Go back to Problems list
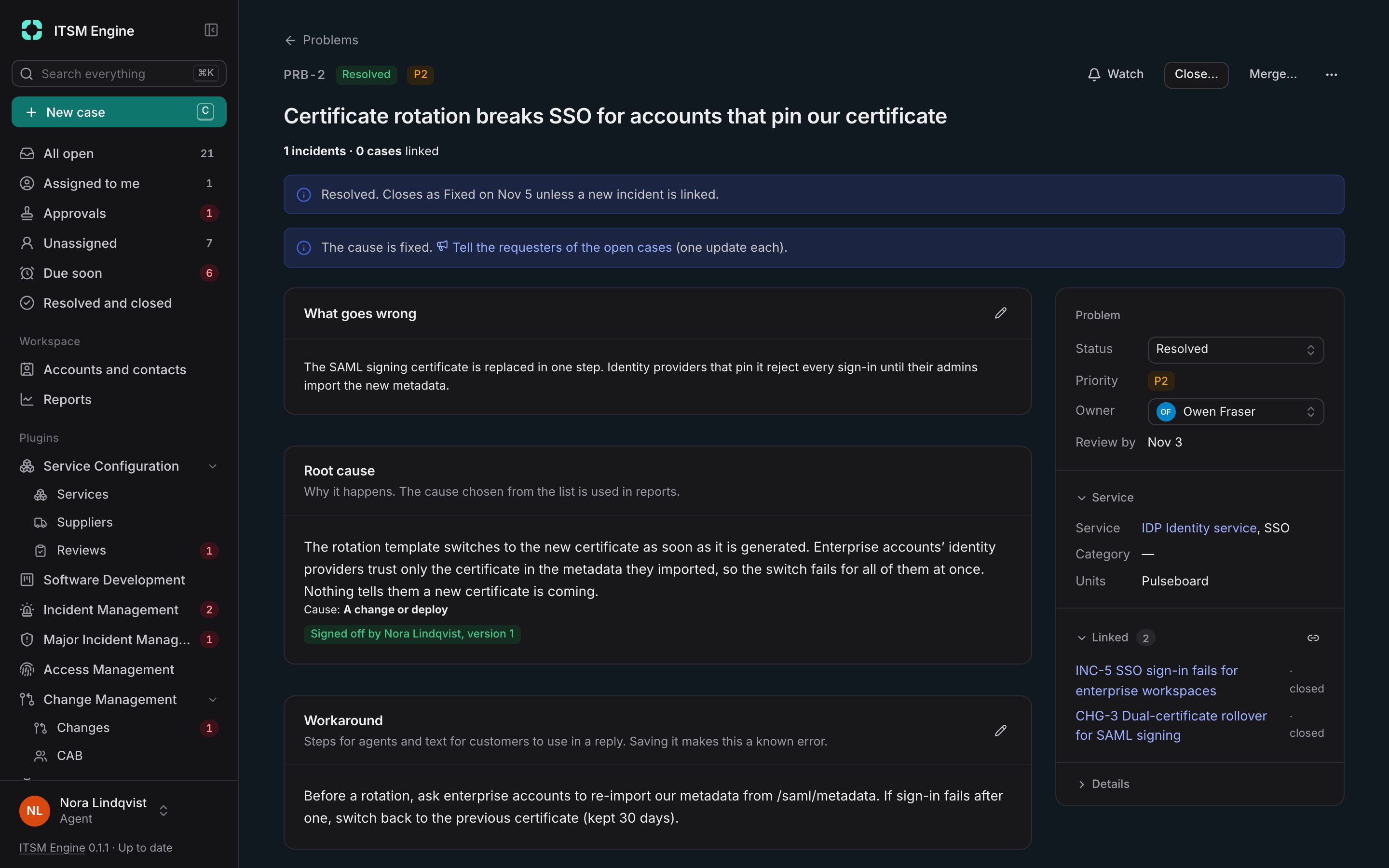 (321, 40)
